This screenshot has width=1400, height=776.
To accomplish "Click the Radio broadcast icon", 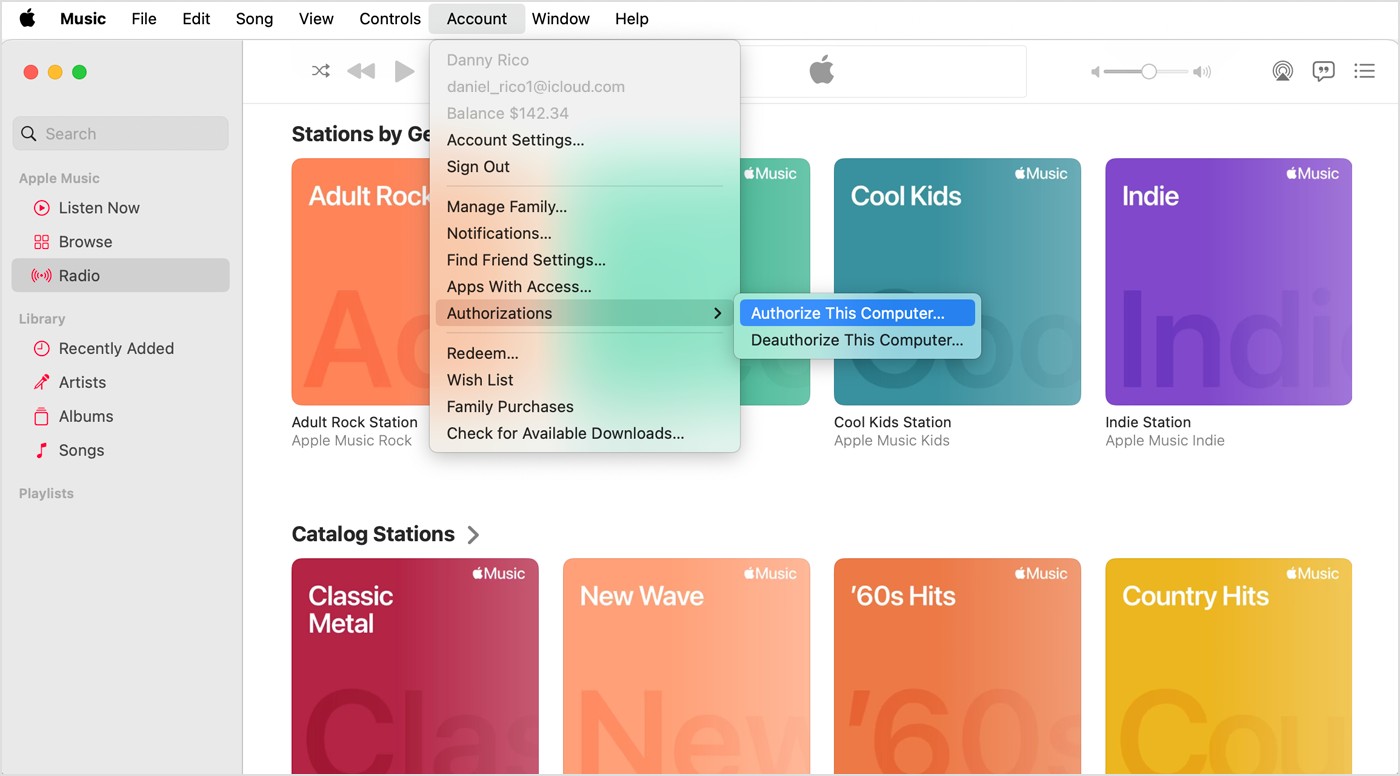I will point(41,276).
